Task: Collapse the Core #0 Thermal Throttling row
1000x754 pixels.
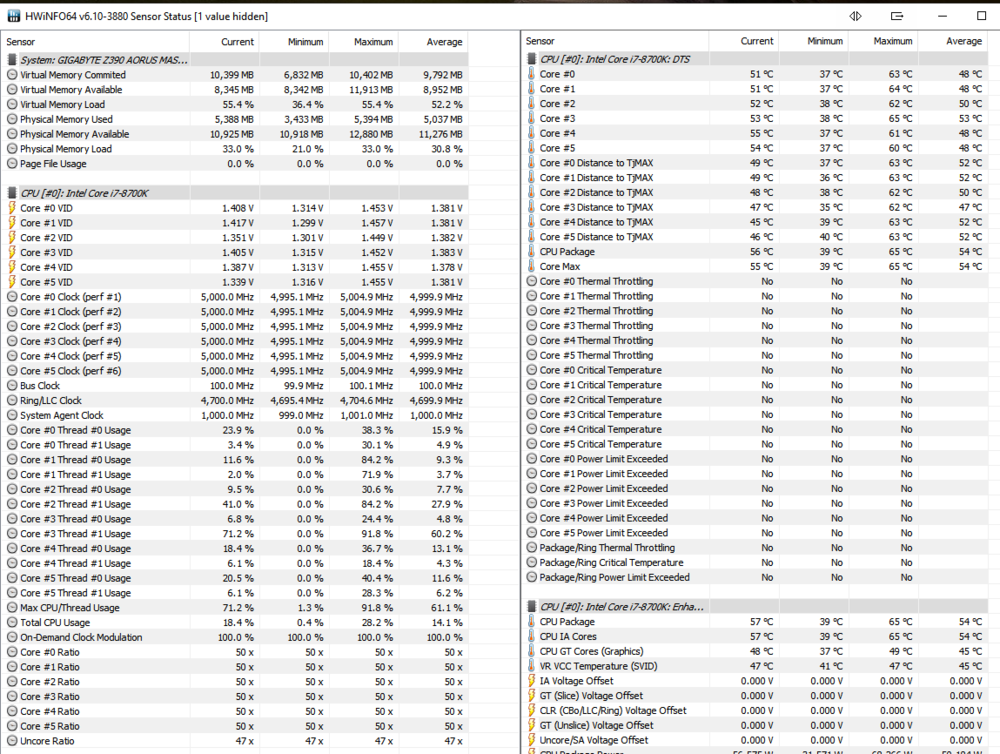Action: 530,281
